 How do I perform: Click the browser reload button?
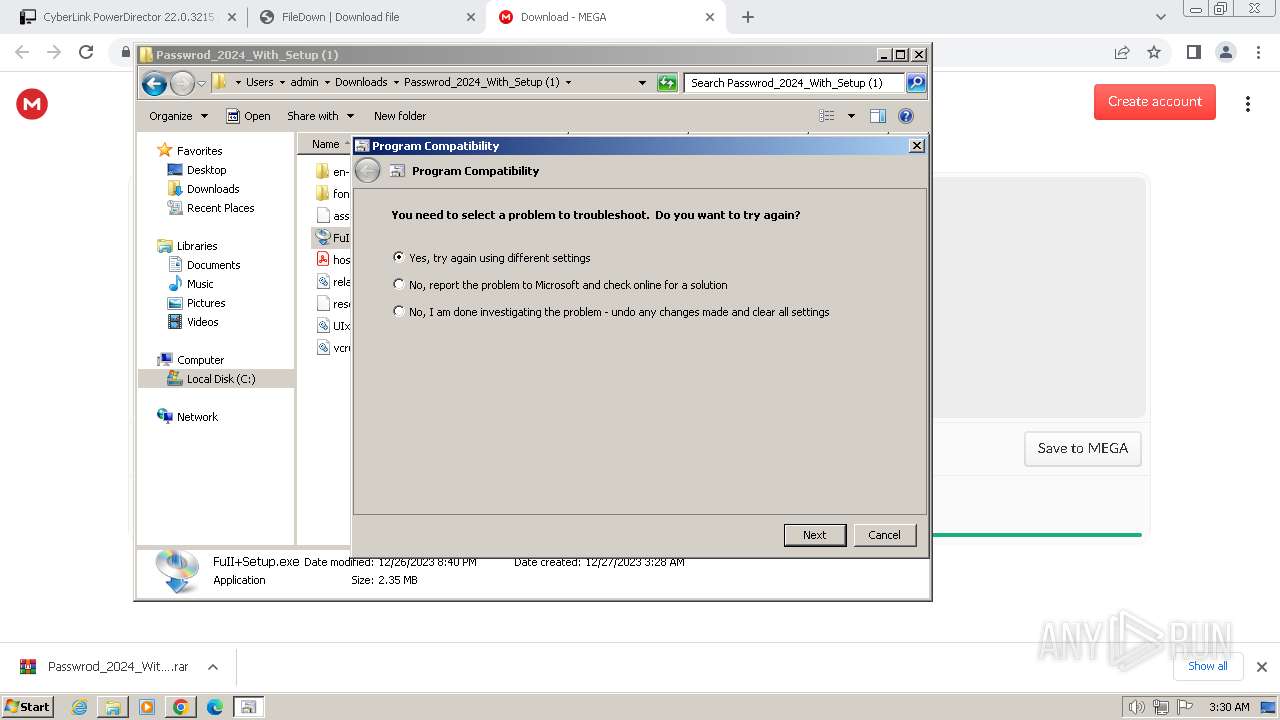(86, 52)
